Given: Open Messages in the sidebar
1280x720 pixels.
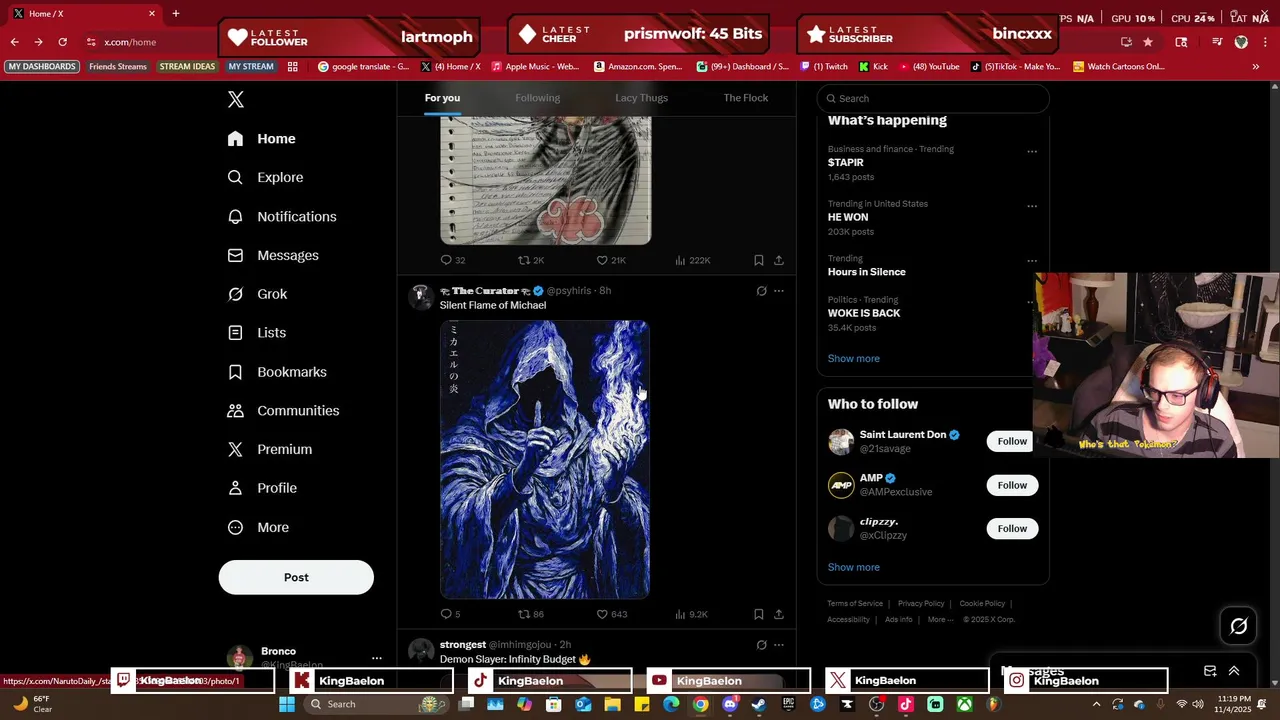Looking at the screenshot, I should coord(273,255).
